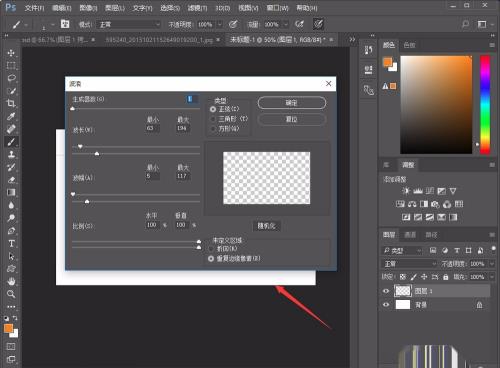The width and height of the screenshot is (500, 368).
Task: Choose the Sine type radio button
Action: [213, 109]
